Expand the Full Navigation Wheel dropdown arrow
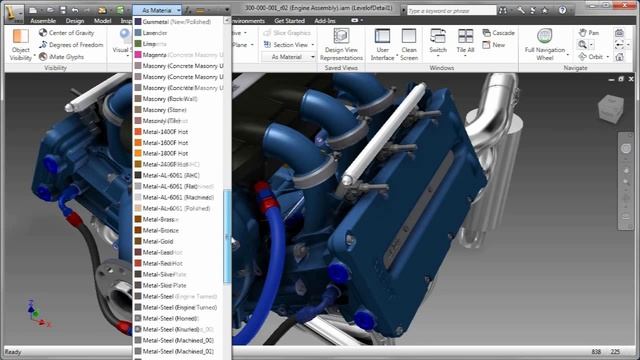This screenshot has width=640, height=360. point(567,54)
